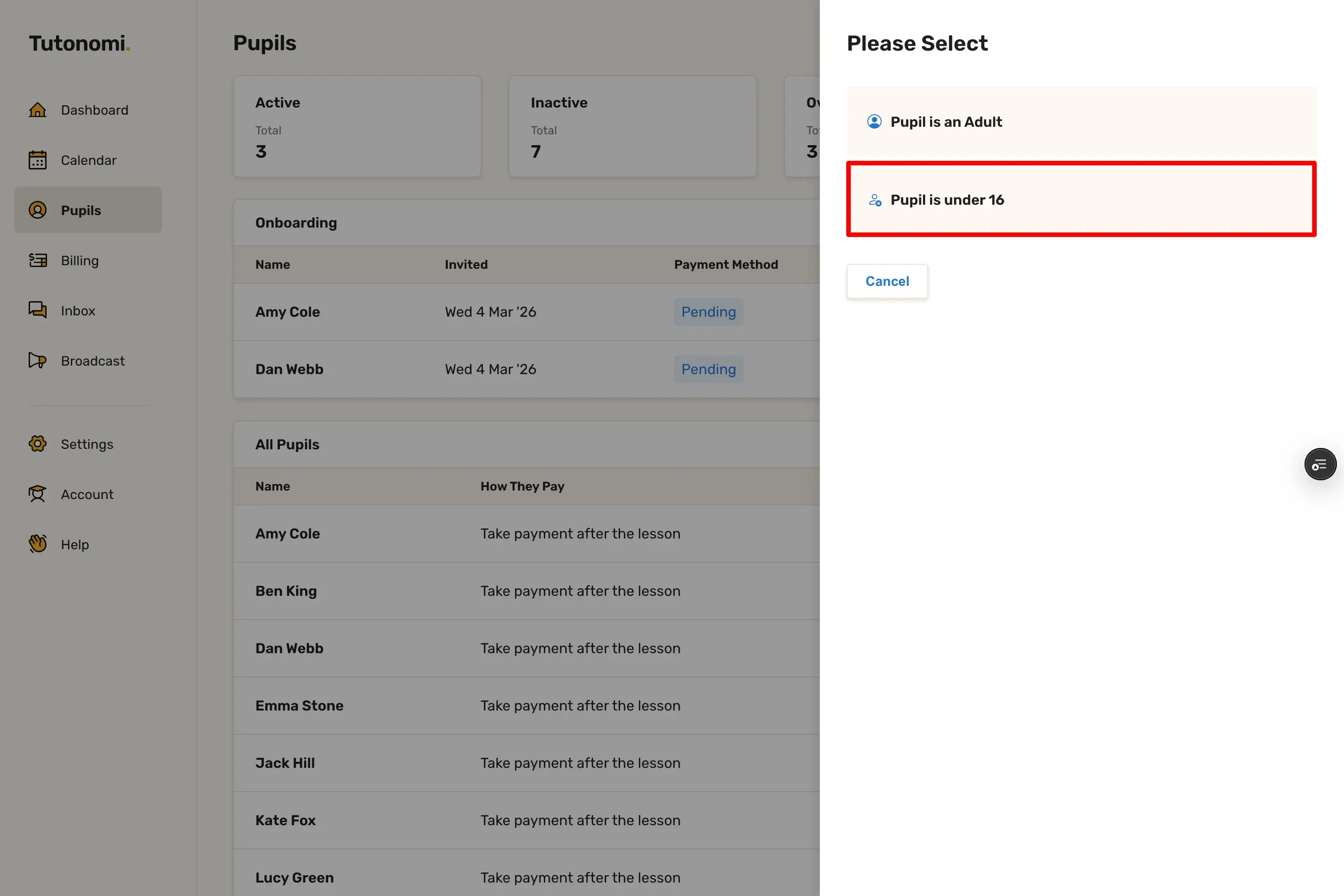The height and width of the screenshot is (896, 1344).
Task: Click the Broadcast megaphone icon
Action: [38, 361]
